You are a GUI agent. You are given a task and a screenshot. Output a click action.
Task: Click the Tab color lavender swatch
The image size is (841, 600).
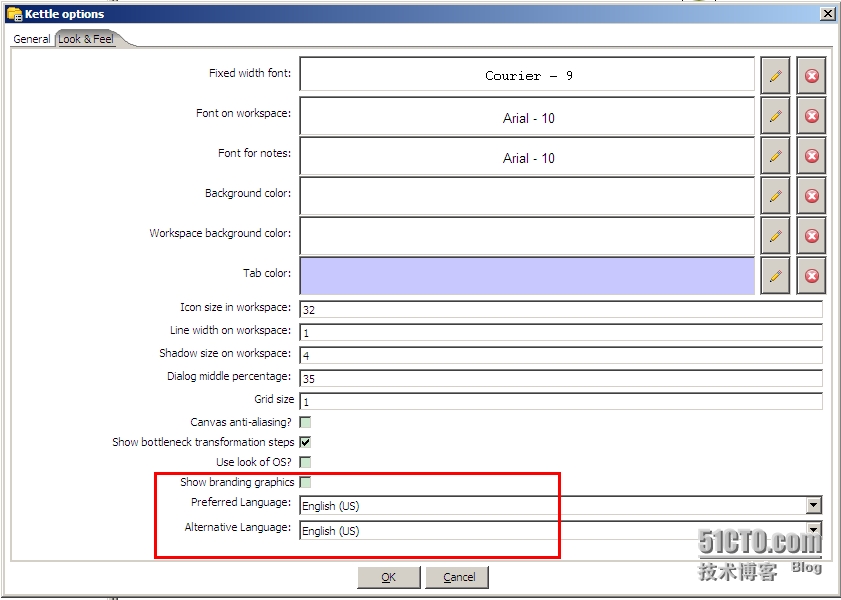pos(527,276)
